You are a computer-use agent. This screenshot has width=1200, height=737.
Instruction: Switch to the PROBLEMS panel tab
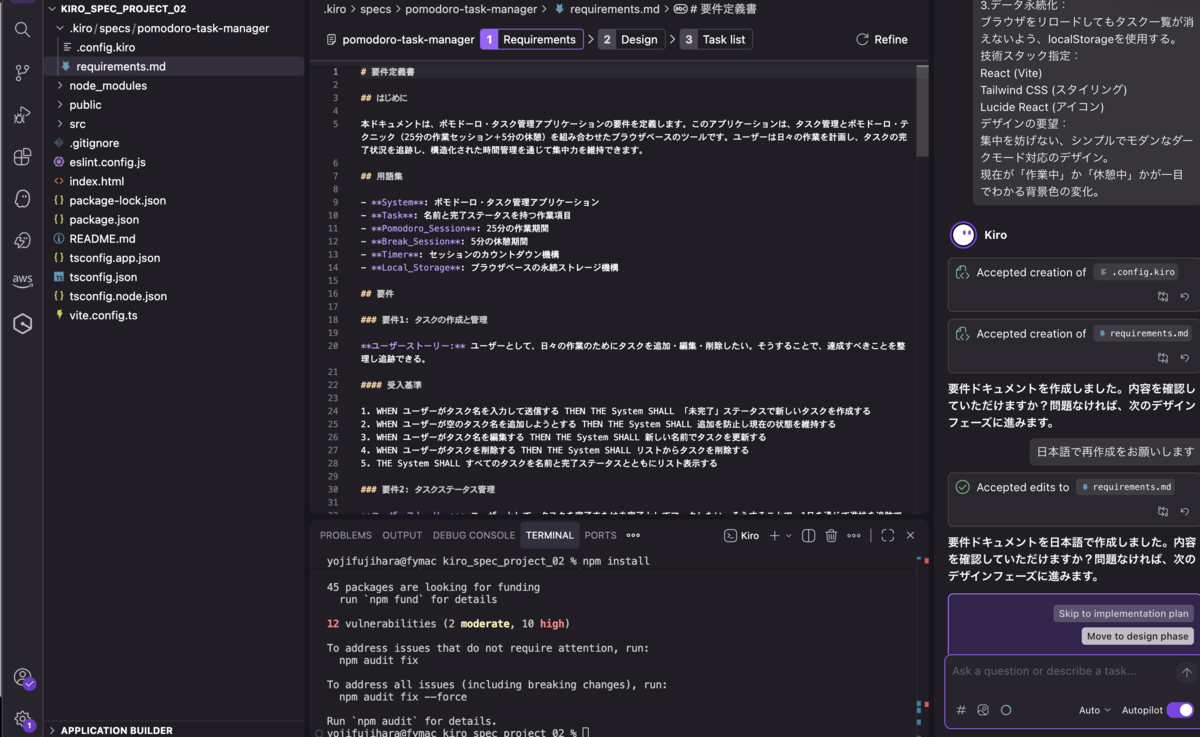click(x=346, y=536)
